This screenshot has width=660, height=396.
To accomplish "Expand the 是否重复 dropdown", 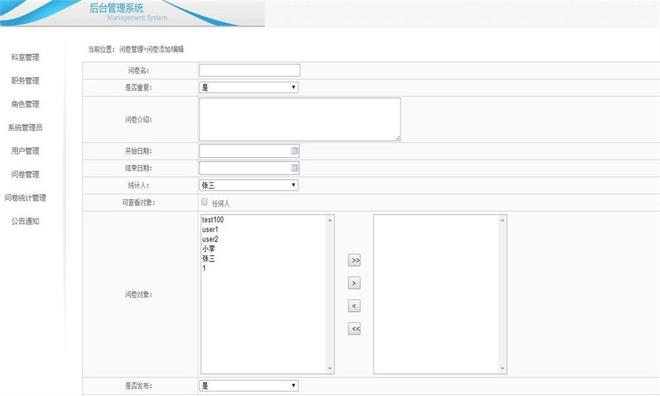I will pos(249,87).
